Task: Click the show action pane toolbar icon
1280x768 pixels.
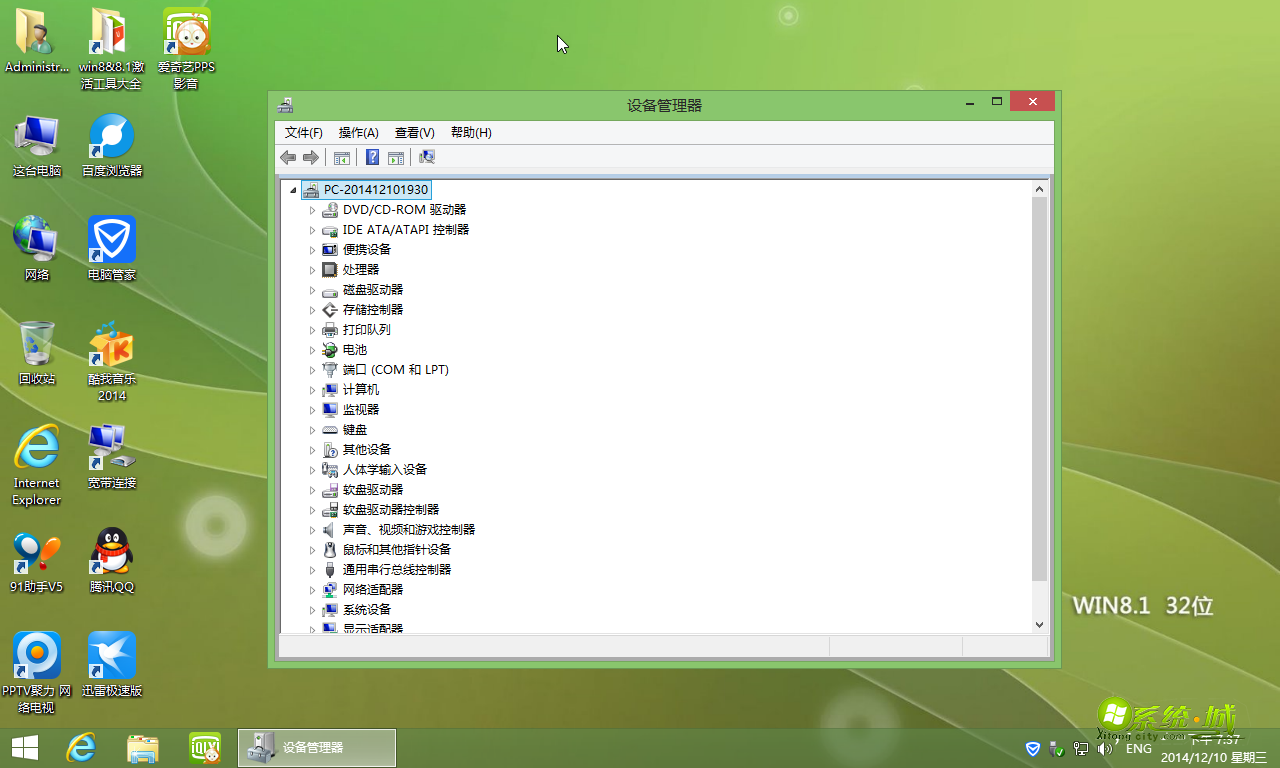Action: (x=396, y=157)
